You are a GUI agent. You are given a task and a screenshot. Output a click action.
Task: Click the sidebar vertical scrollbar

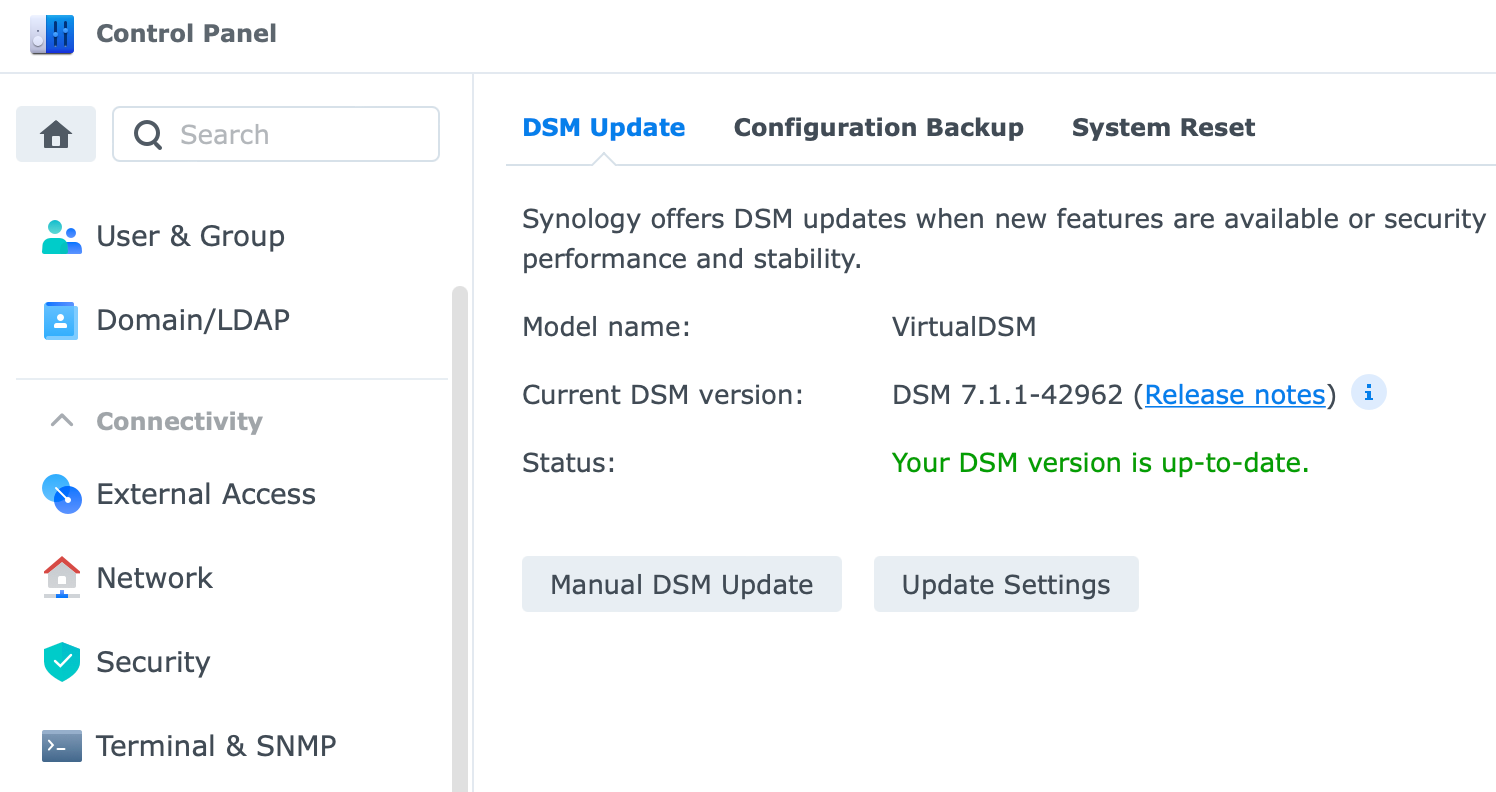click(x=460, y=538)
